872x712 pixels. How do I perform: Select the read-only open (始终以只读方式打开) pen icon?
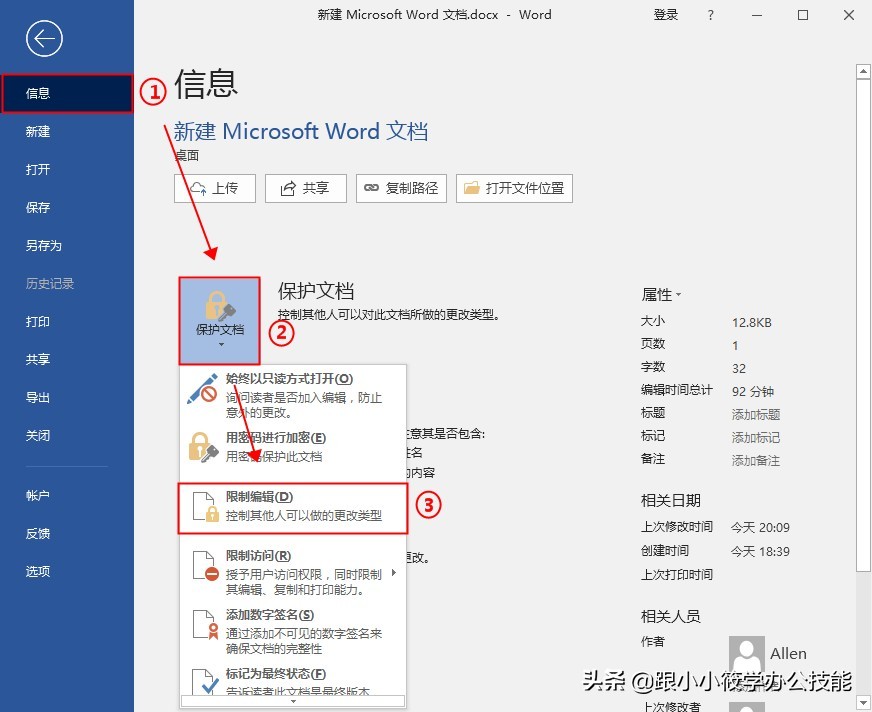coord(203,389)
